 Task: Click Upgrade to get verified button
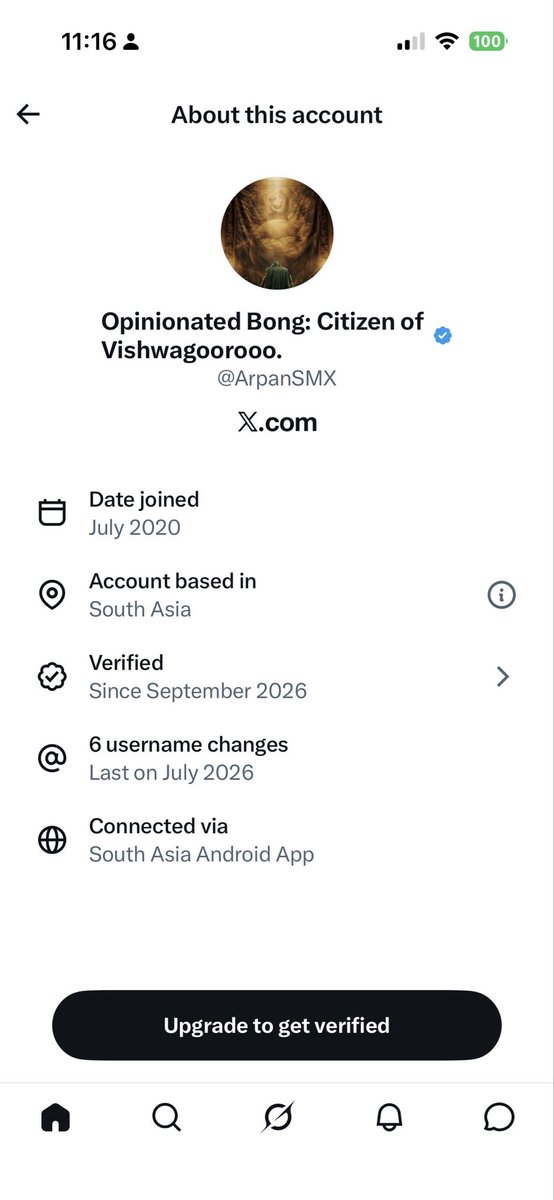point(277,1025)
